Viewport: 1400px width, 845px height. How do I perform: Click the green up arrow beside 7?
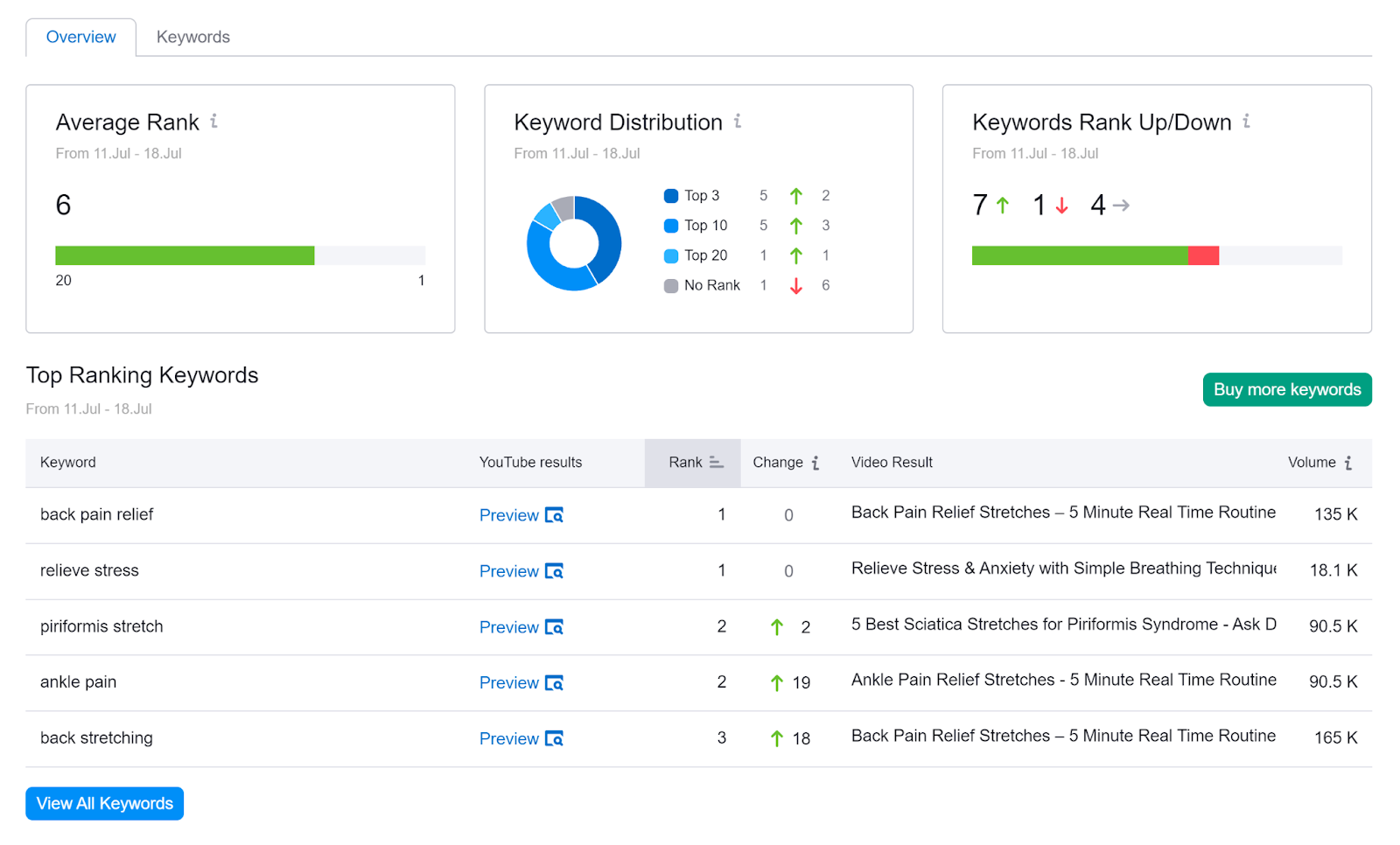click(x=1003, y=206)
